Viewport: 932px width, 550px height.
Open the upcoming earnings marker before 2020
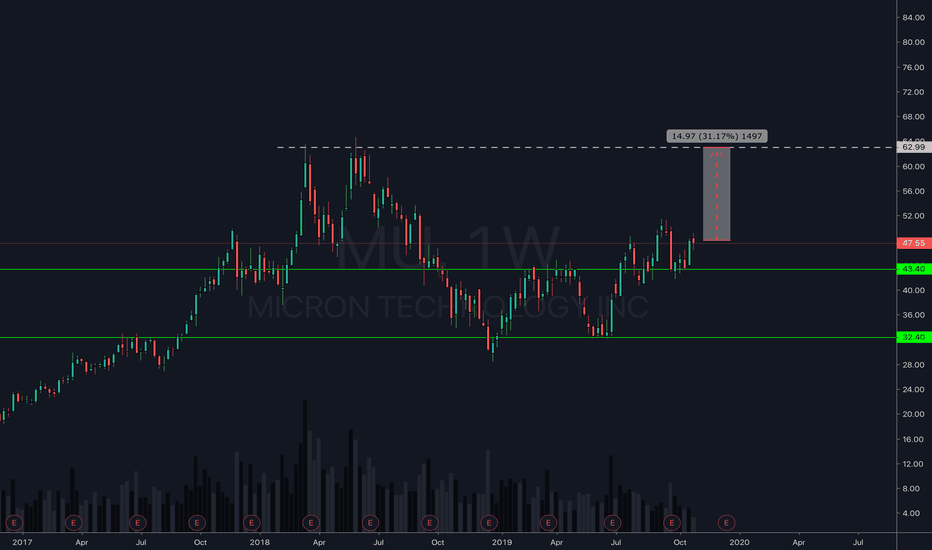(726, 523)
